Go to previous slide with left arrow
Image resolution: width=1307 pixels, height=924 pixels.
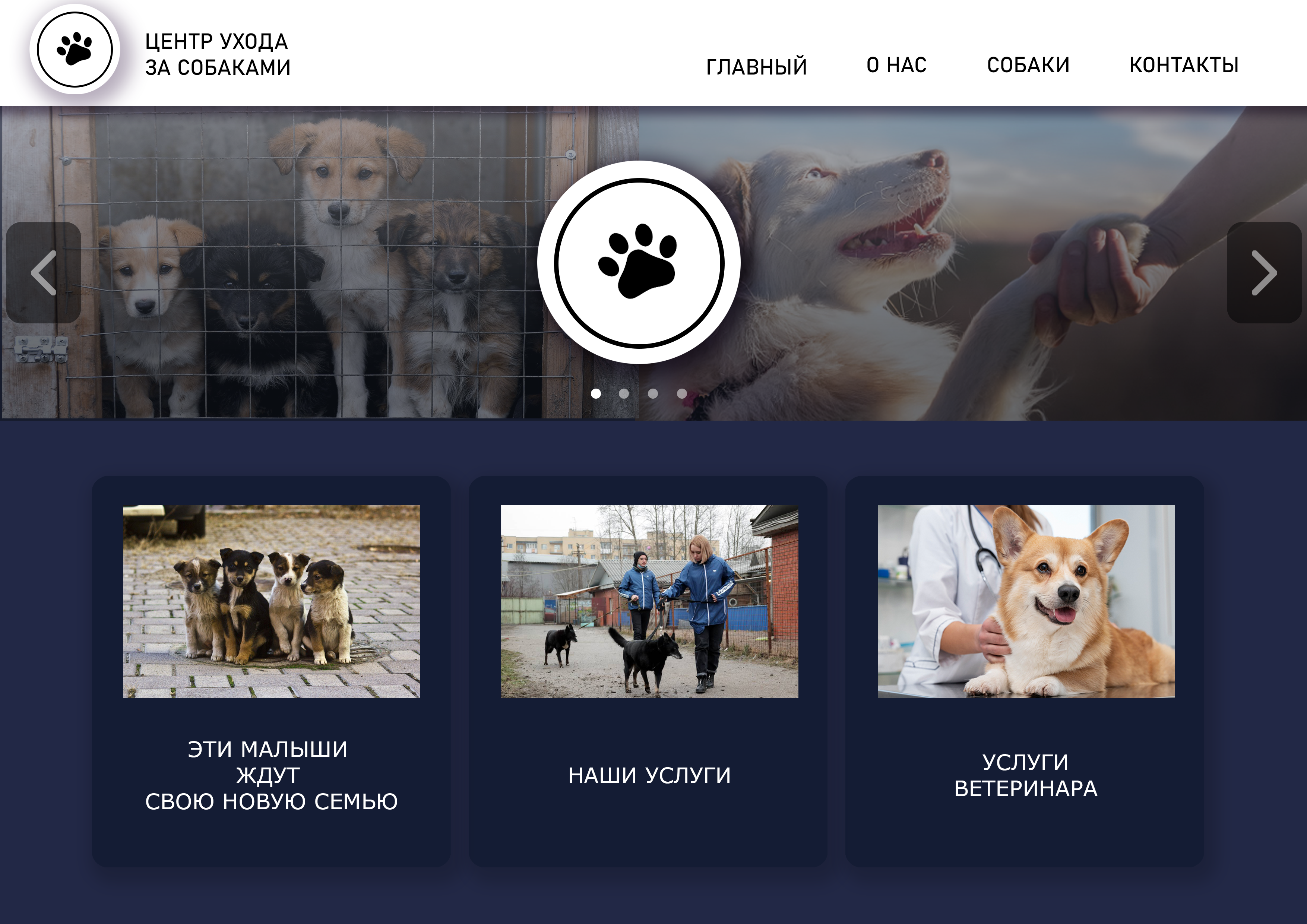click(x=43, y=273)
